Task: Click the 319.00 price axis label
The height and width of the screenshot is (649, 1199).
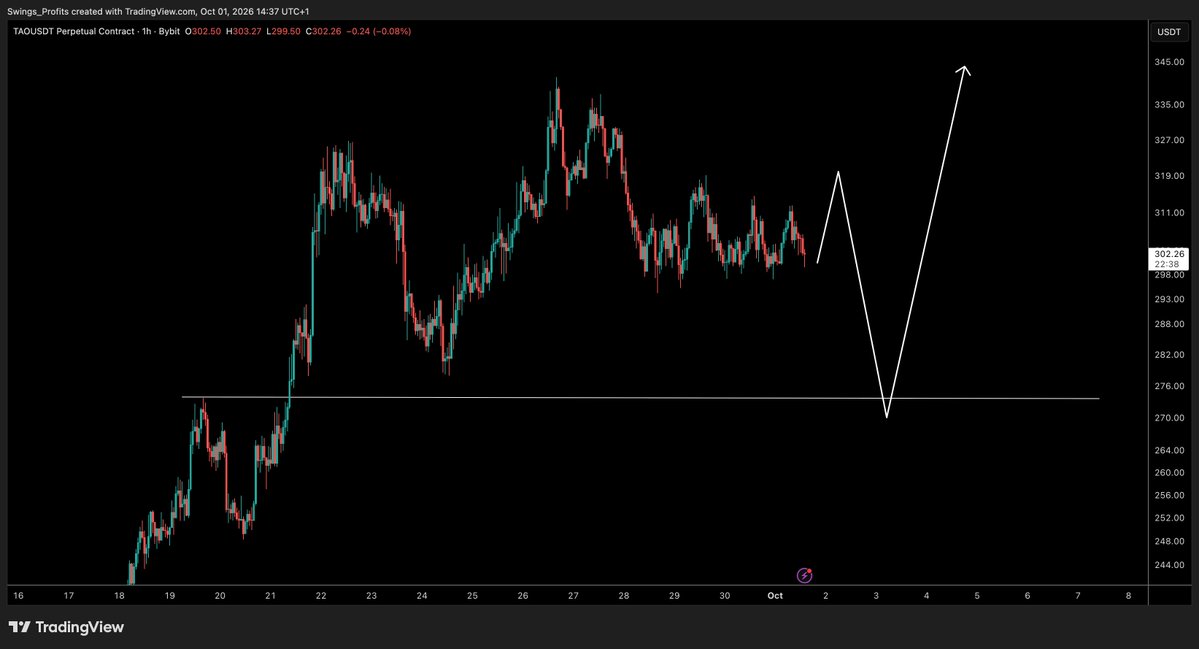Action: pos(1169,176)
